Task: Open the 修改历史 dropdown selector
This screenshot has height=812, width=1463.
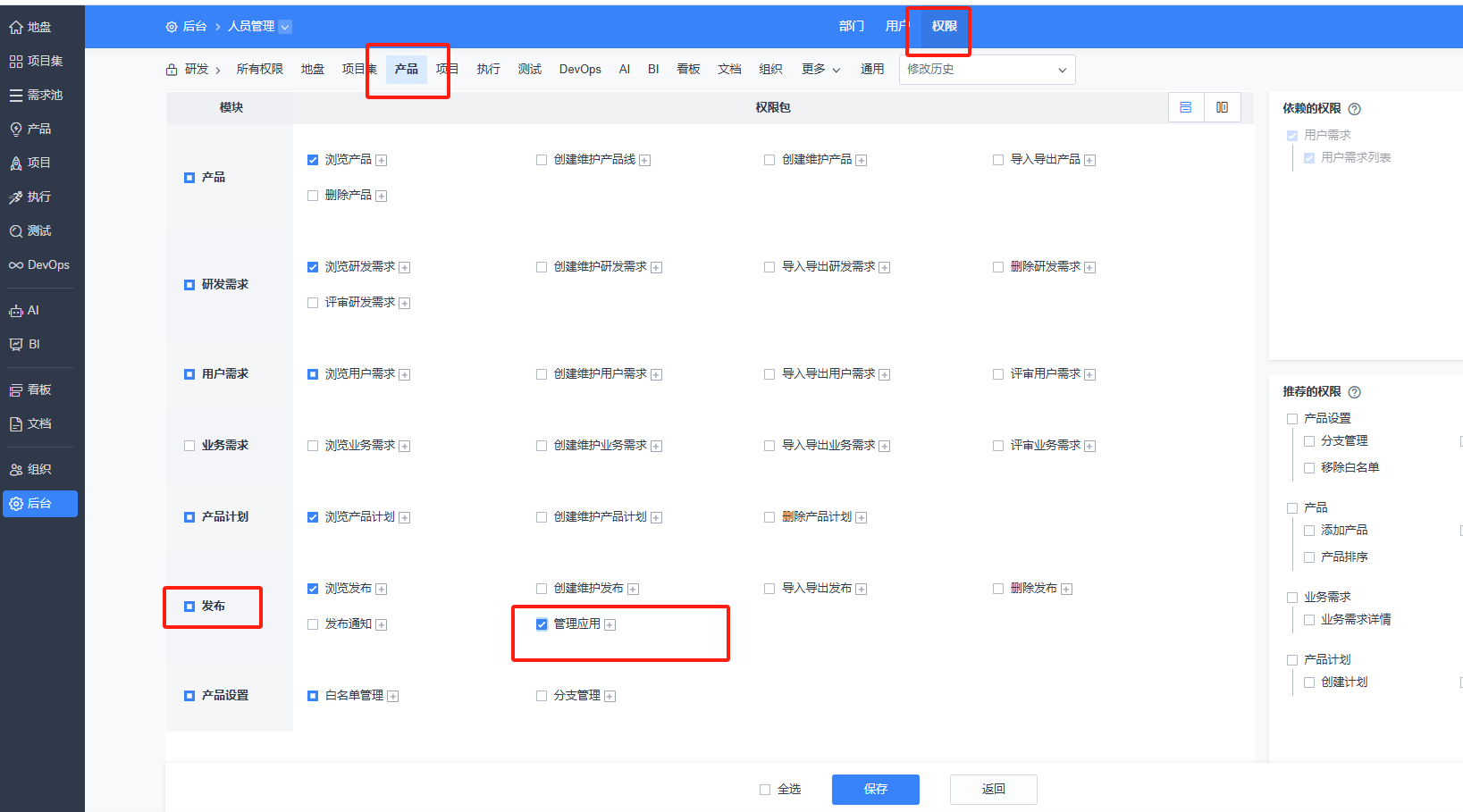Action: (987, 70)
